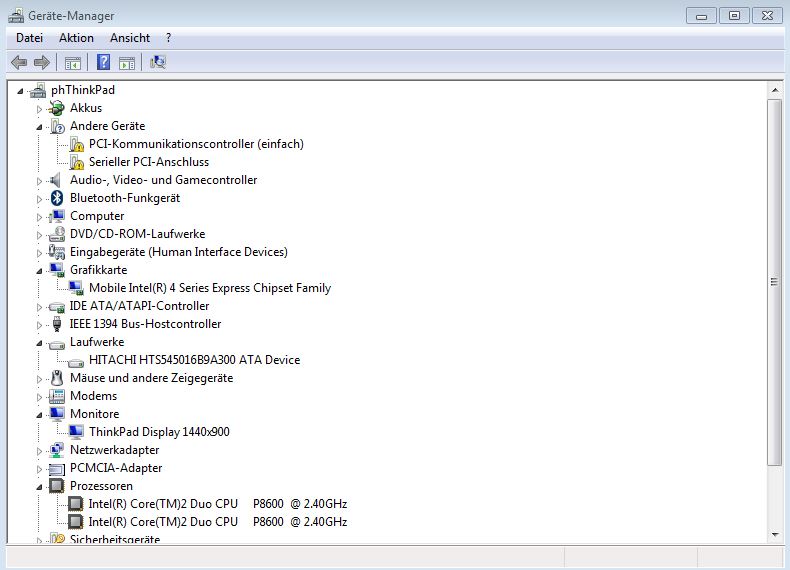Select HITACHI HTS545016B9A300 ATA Device
This screenshot has height=570, width=790.
click(194, 360)
